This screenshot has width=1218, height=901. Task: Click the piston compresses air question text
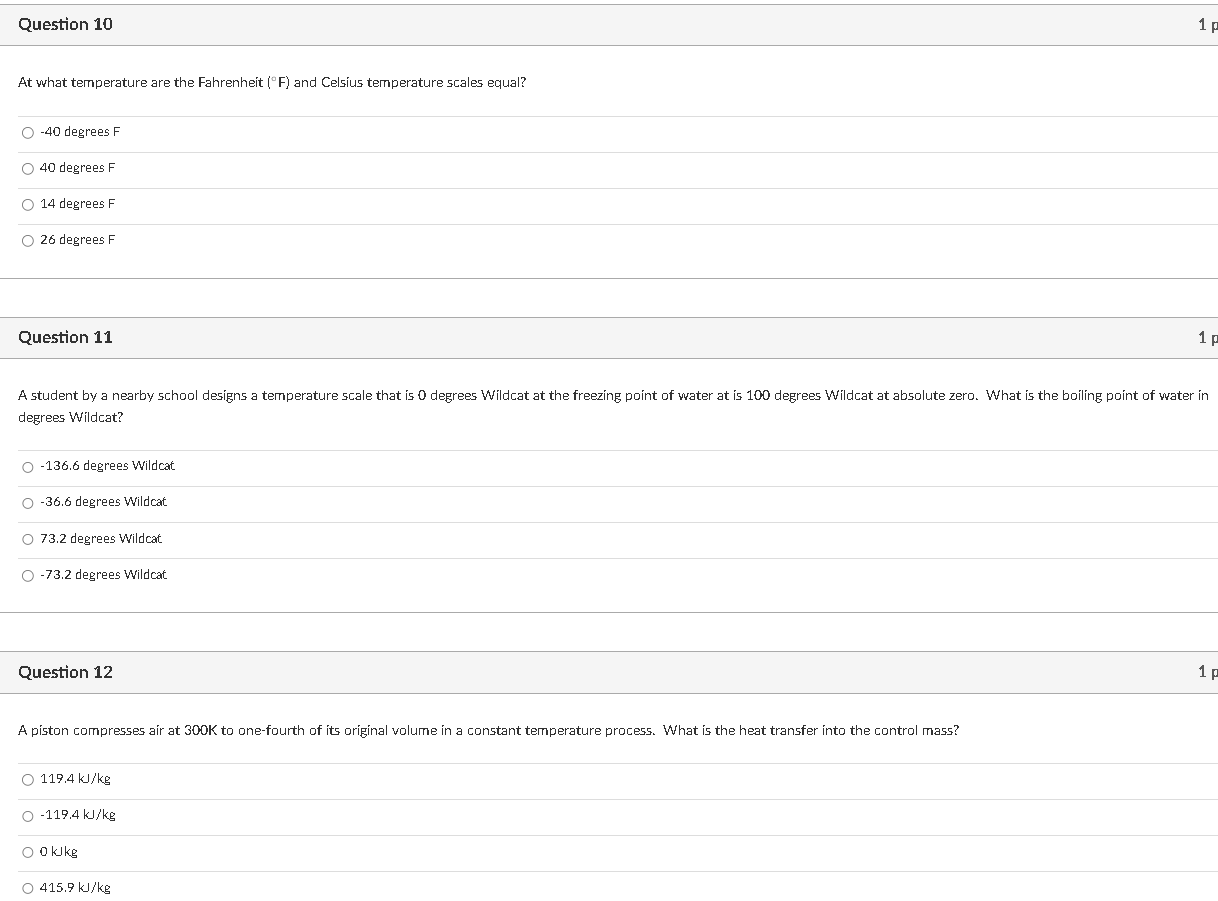tap(488, 730)
